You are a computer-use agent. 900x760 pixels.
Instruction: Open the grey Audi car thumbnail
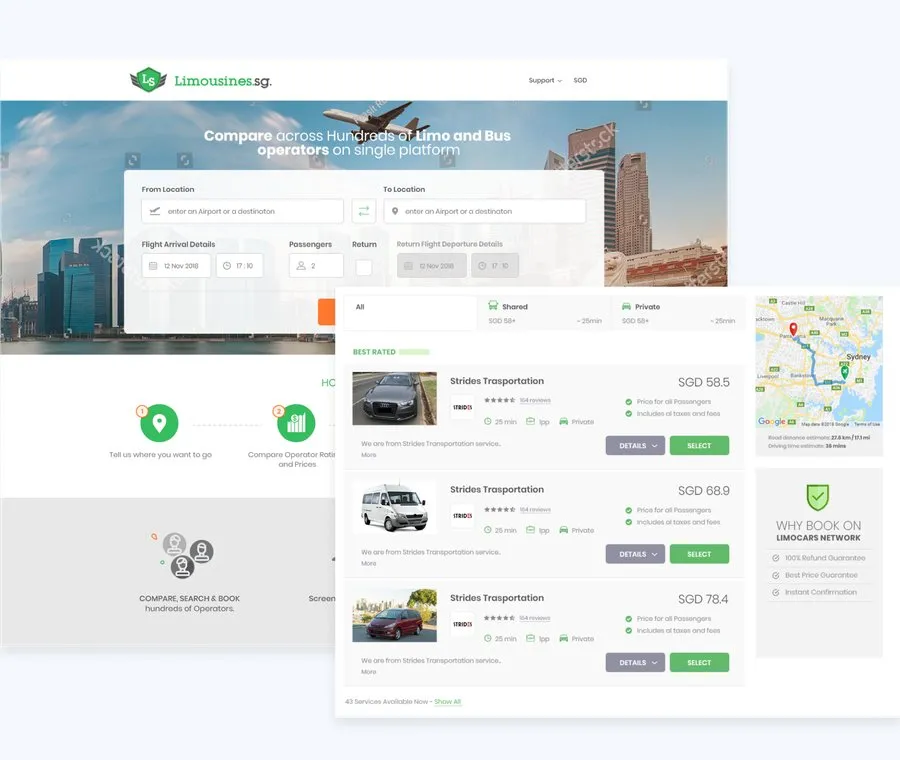point(394,398)
